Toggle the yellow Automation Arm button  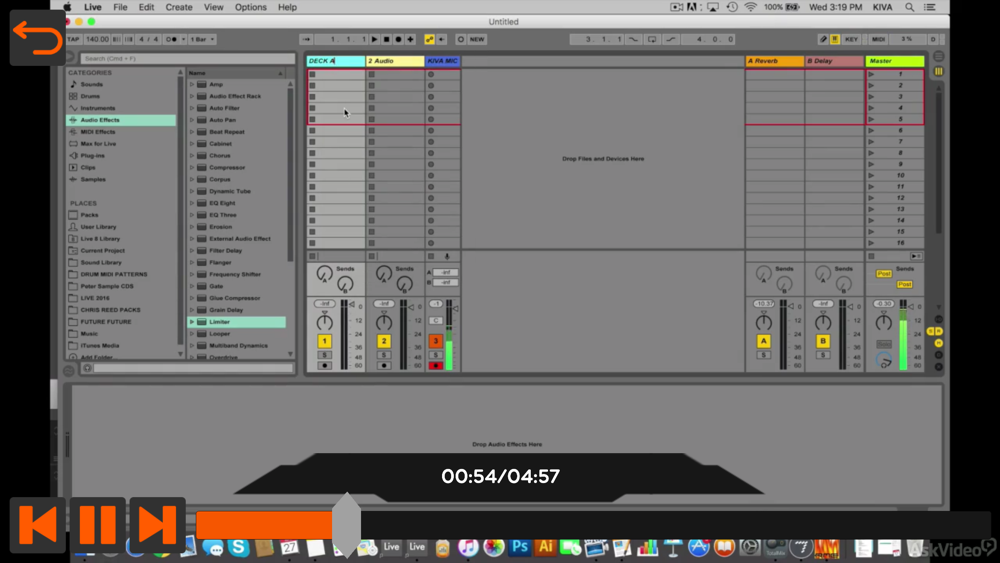coord(429,39)
